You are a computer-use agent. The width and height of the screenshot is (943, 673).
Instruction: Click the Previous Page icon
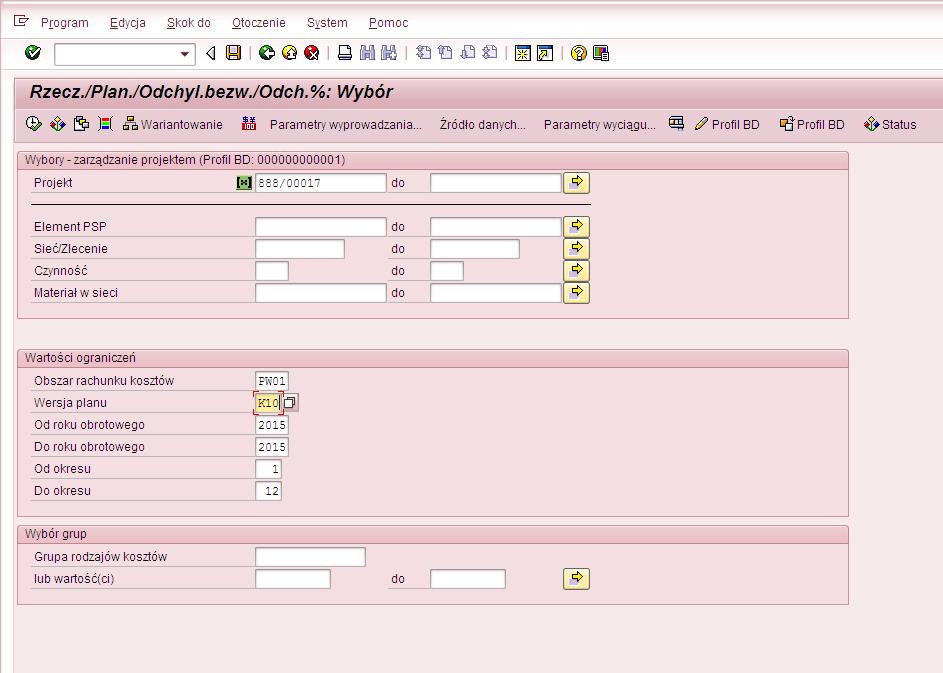click(446, 53)
